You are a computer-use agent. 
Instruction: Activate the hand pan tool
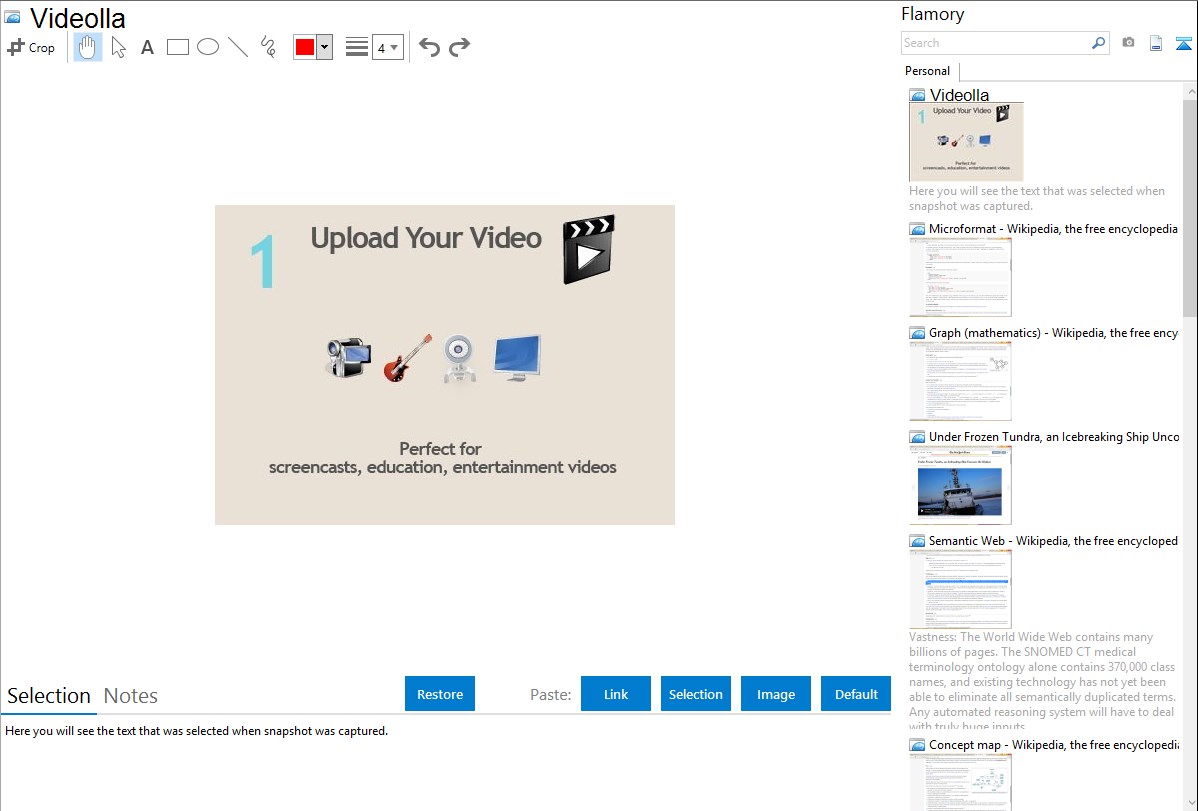click(x=88, y=47)
